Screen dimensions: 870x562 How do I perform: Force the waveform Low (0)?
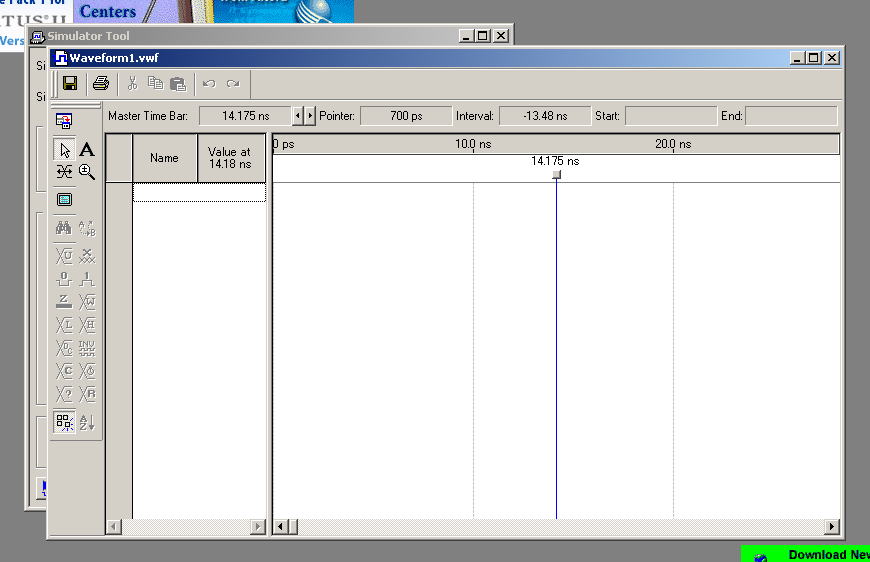point(64,279)
